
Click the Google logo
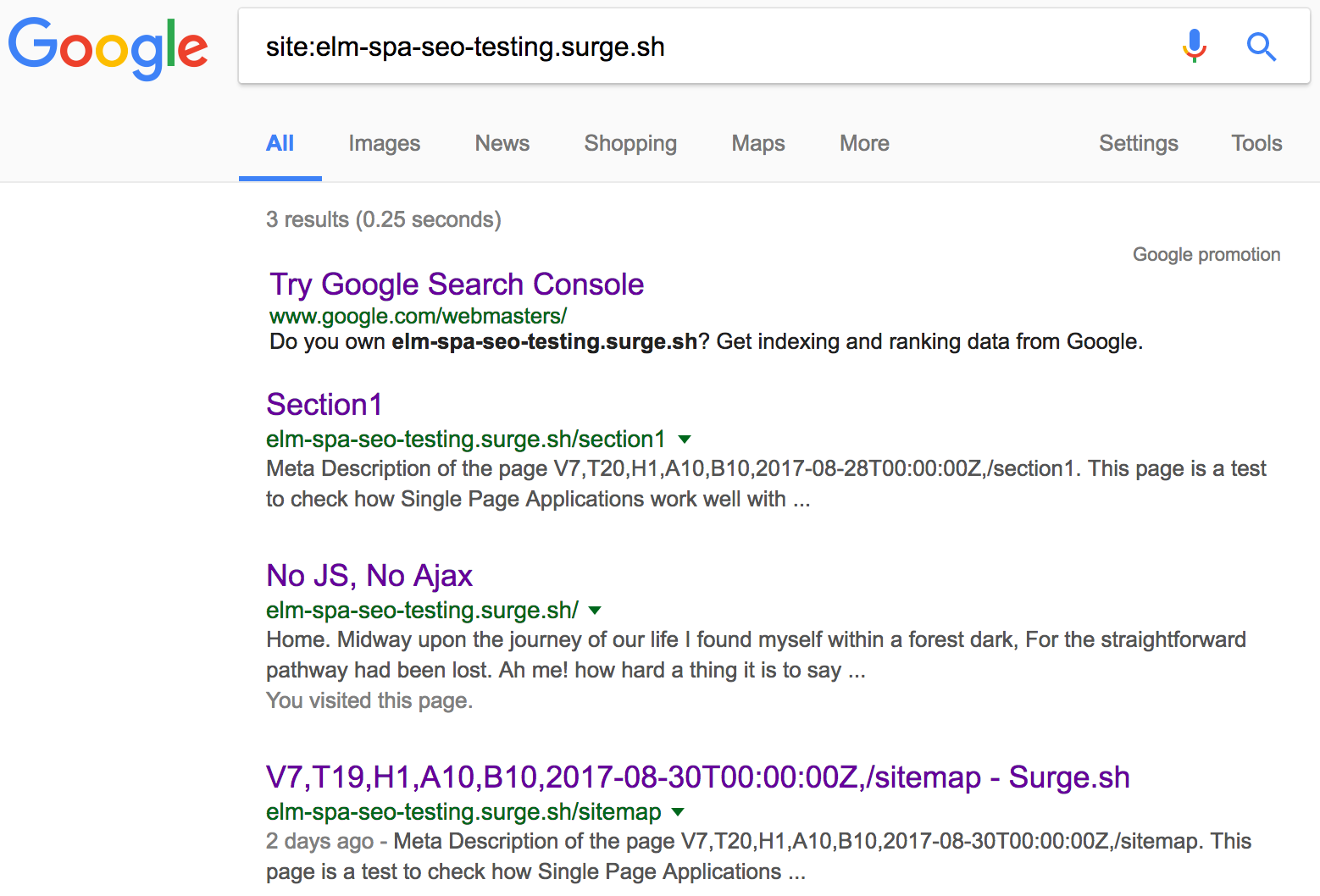coord(108,47)
